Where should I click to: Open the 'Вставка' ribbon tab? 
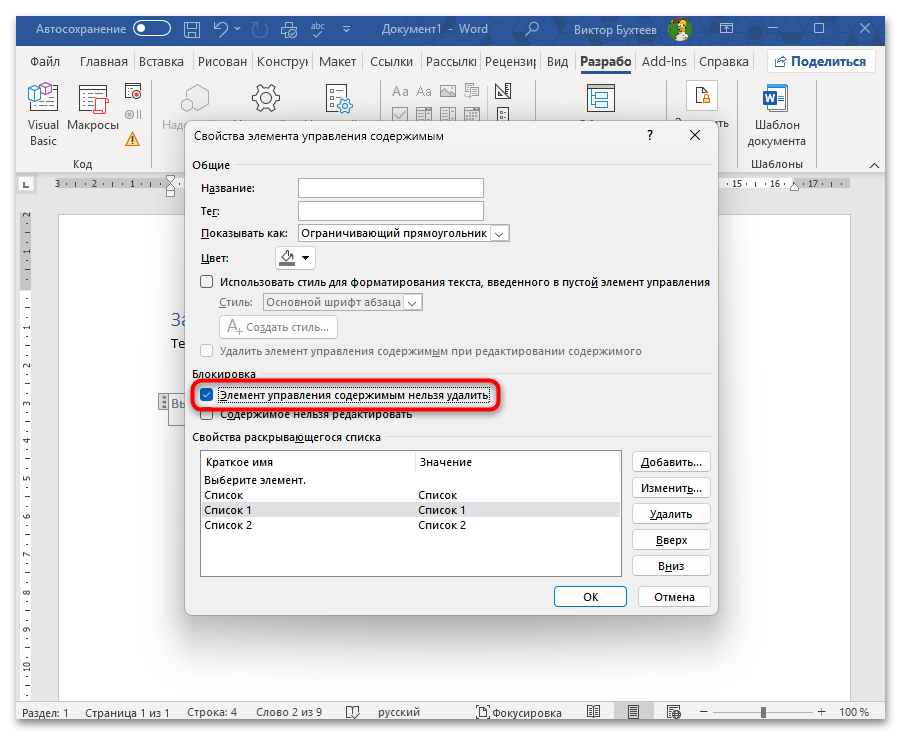(161, 61)
